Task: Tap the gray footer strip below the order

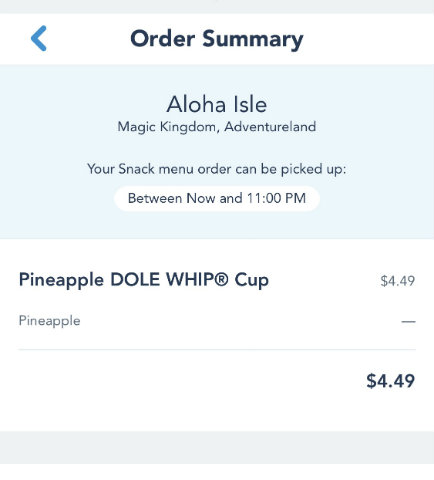Action: [x=217, y=447]
